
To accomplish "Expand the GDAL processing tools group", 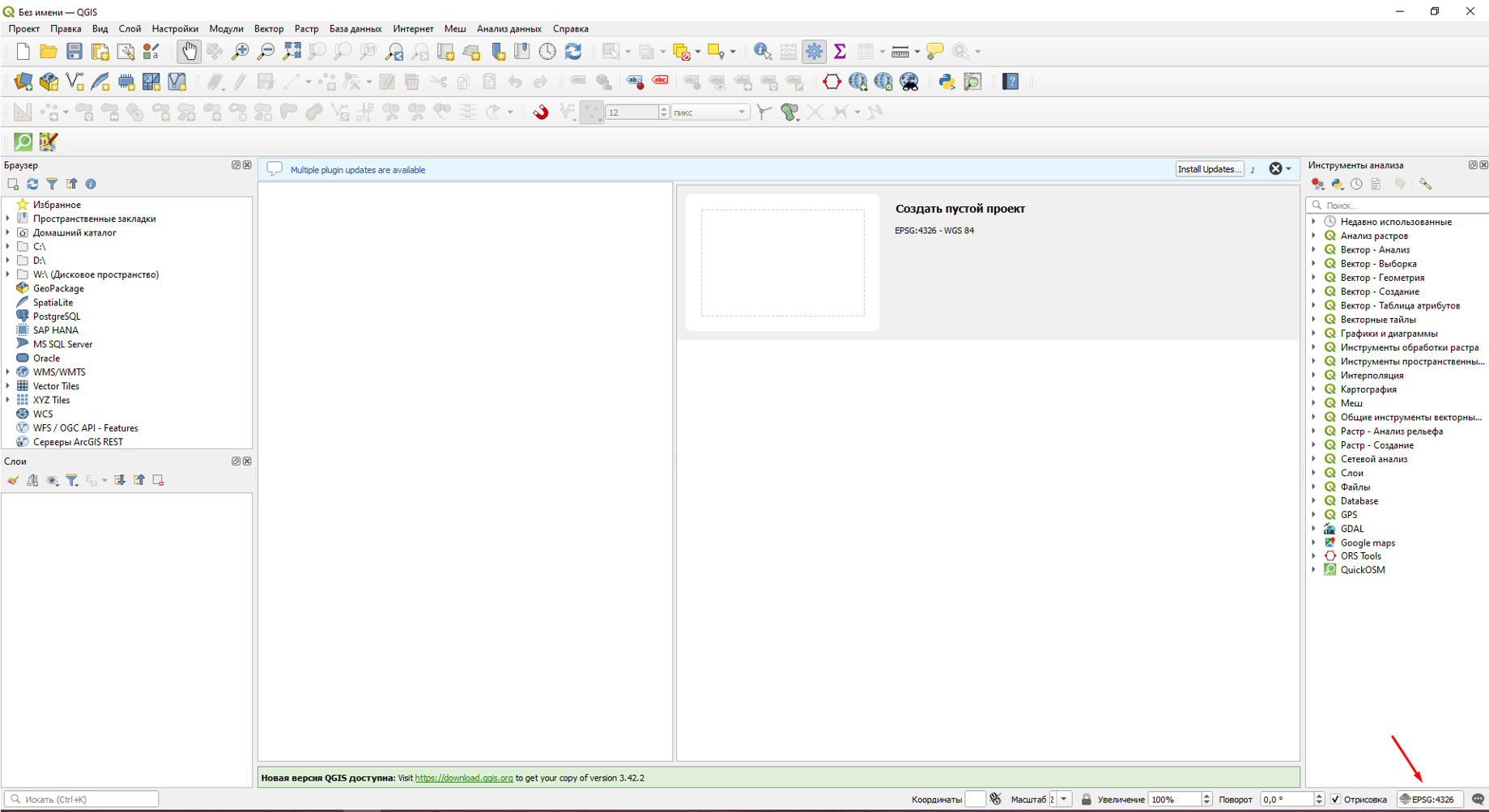I will pyautogui.click(x=1314, y=529).
